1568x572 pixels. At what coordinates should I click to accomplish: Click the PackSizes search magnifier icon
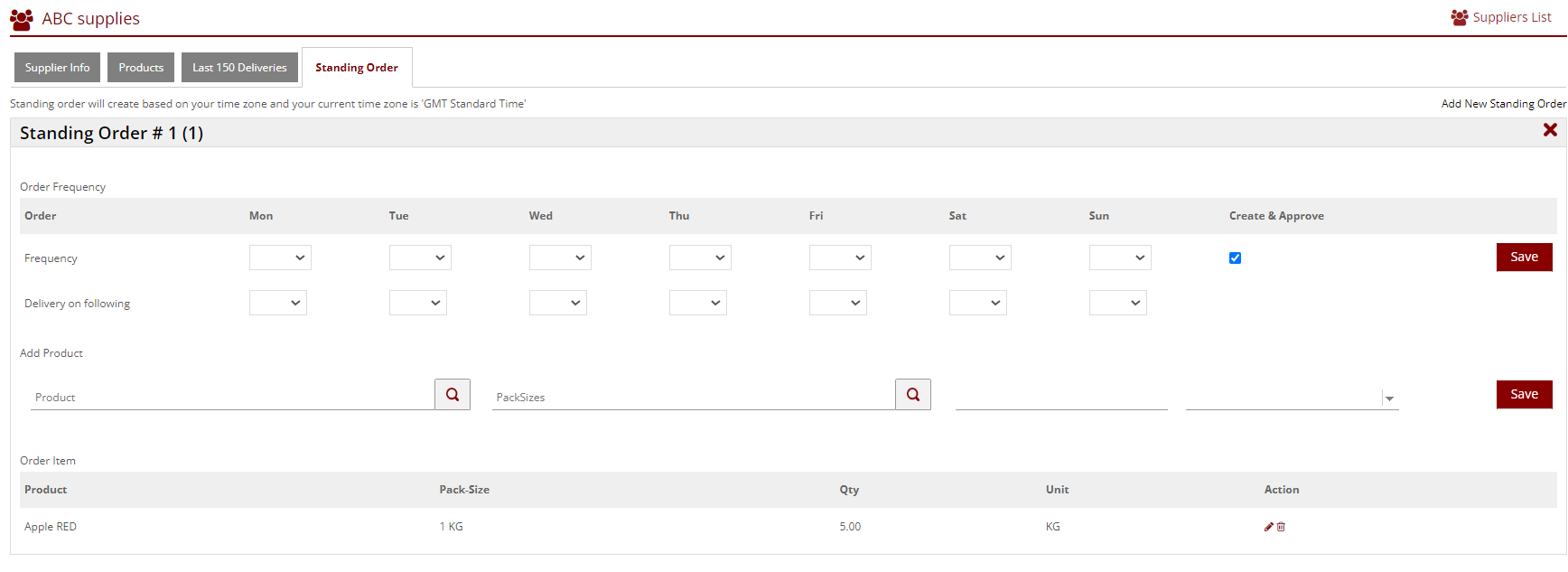click(x=913, y=395)
